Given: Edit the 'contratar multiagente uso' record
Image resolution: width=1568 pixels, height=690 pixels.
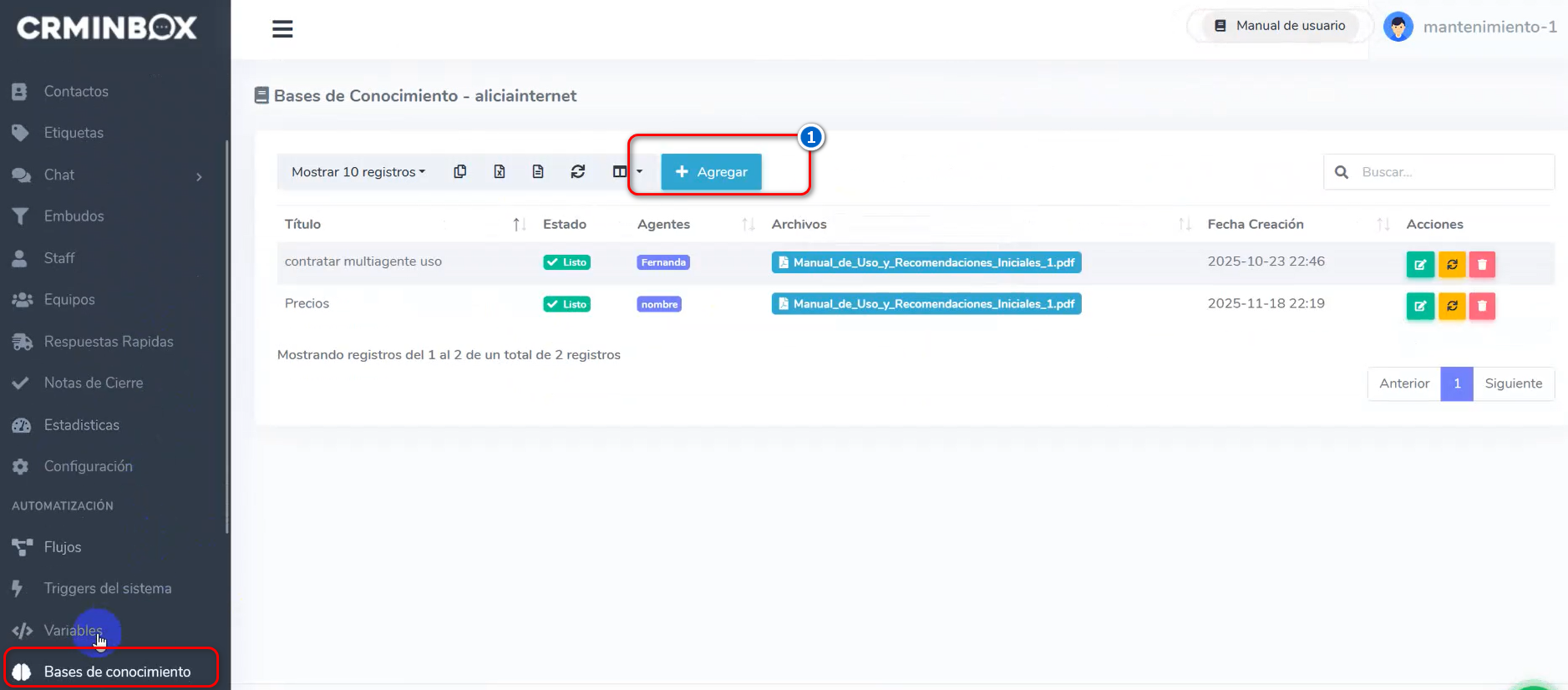Looking at the screenshot, I should click(x=1419, y=264).
